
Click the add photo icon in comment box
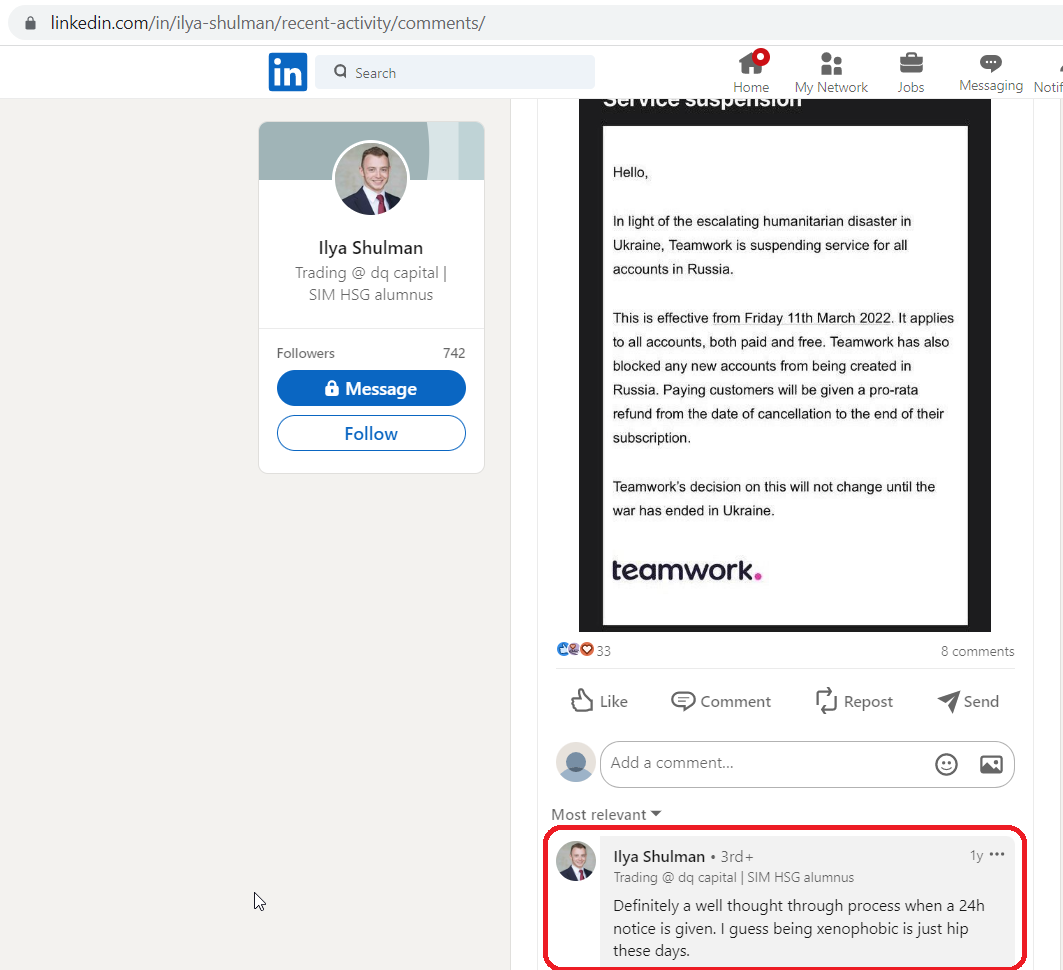pyautogui.click(x=991, y=765)
